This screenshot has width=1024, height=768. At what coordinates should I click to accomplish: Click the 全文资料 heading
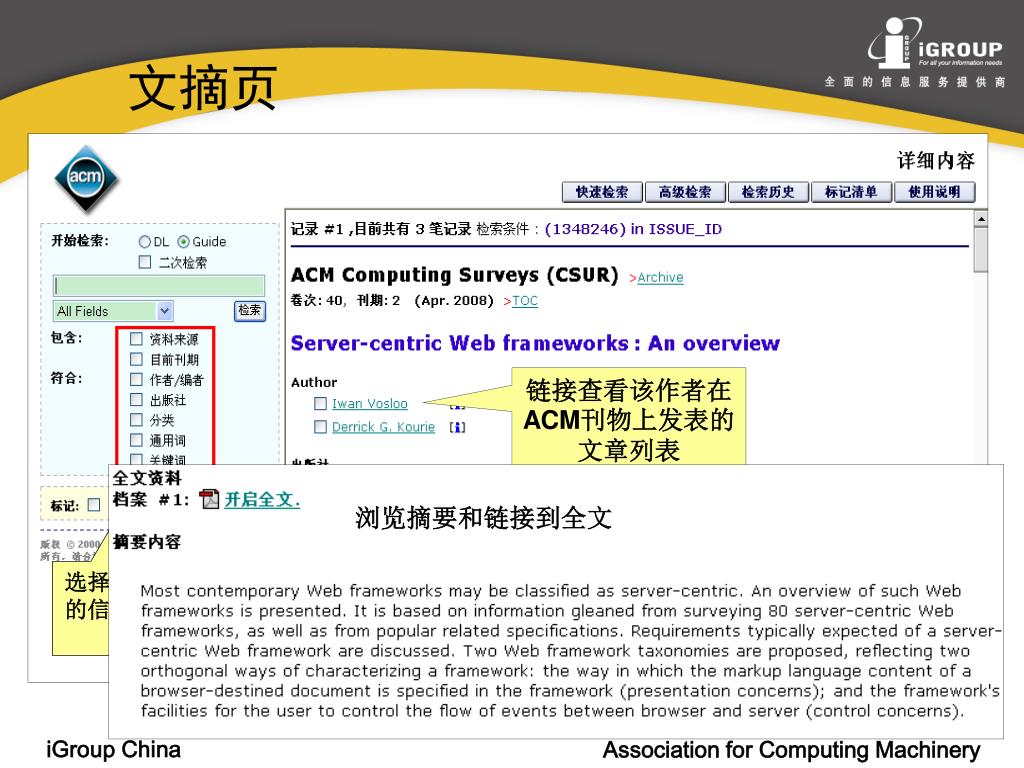147,478
